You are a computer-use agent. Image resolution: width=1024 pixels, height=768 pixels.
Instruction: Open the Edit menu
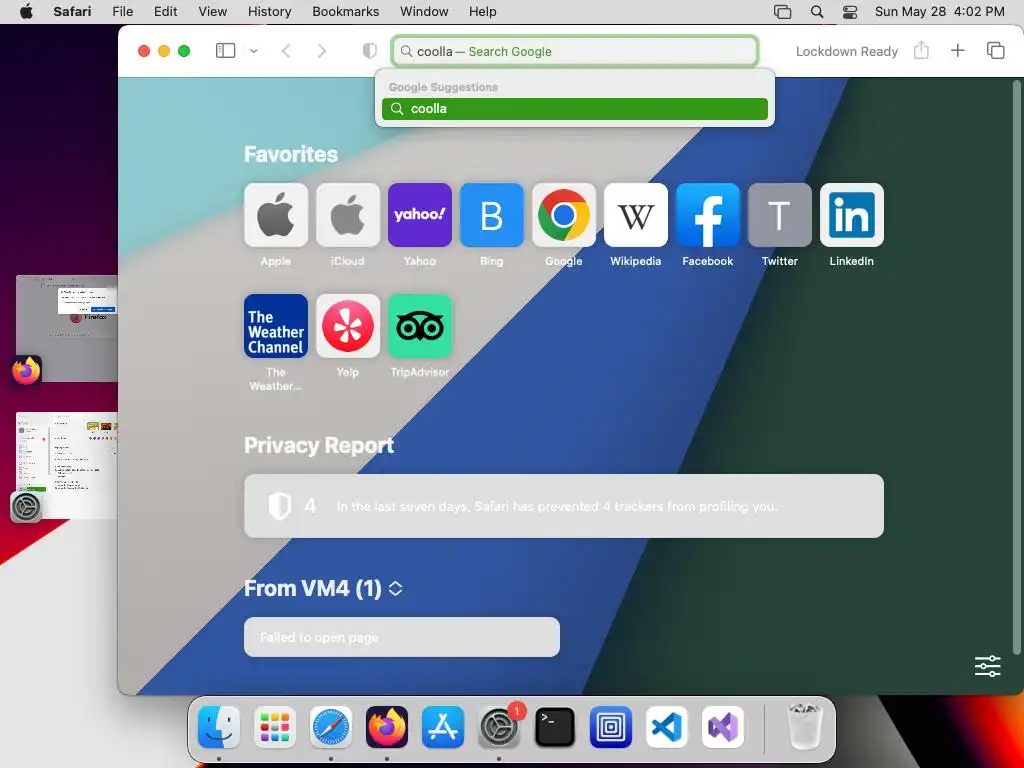[x=165, y=12]
